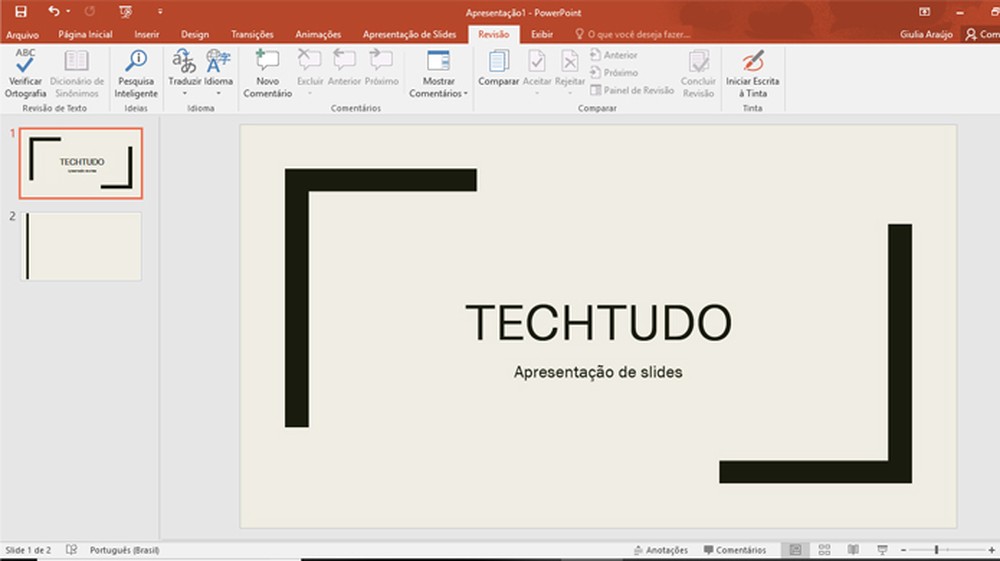Open the undo history dropdown arrow
This screenshot has width=1000, height=561.
click(68, 11)
